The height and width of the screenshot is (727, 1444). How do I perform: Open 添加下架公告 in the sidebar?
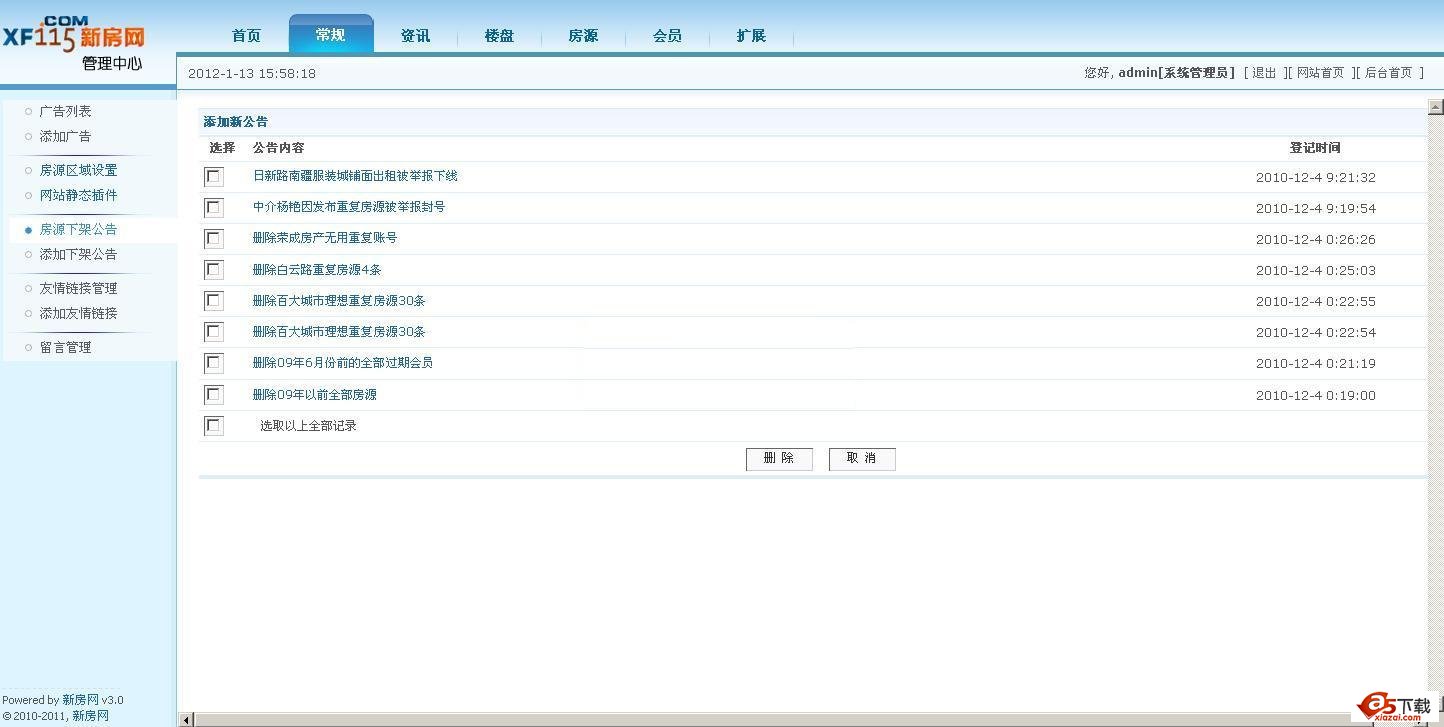pos(78,254)
